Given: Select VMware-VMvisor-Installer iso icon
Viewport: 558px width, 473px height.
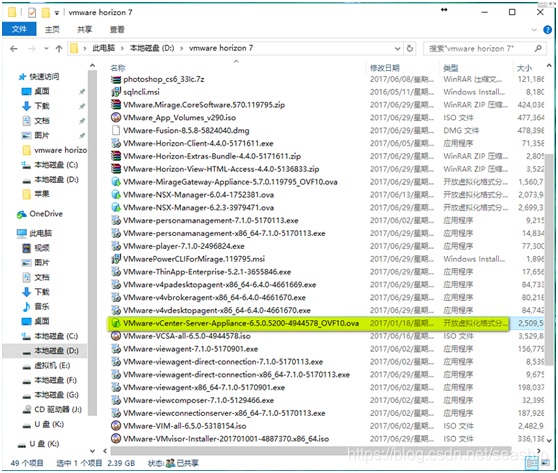Looking at the screenshot, I should click(x=116, y=439).
